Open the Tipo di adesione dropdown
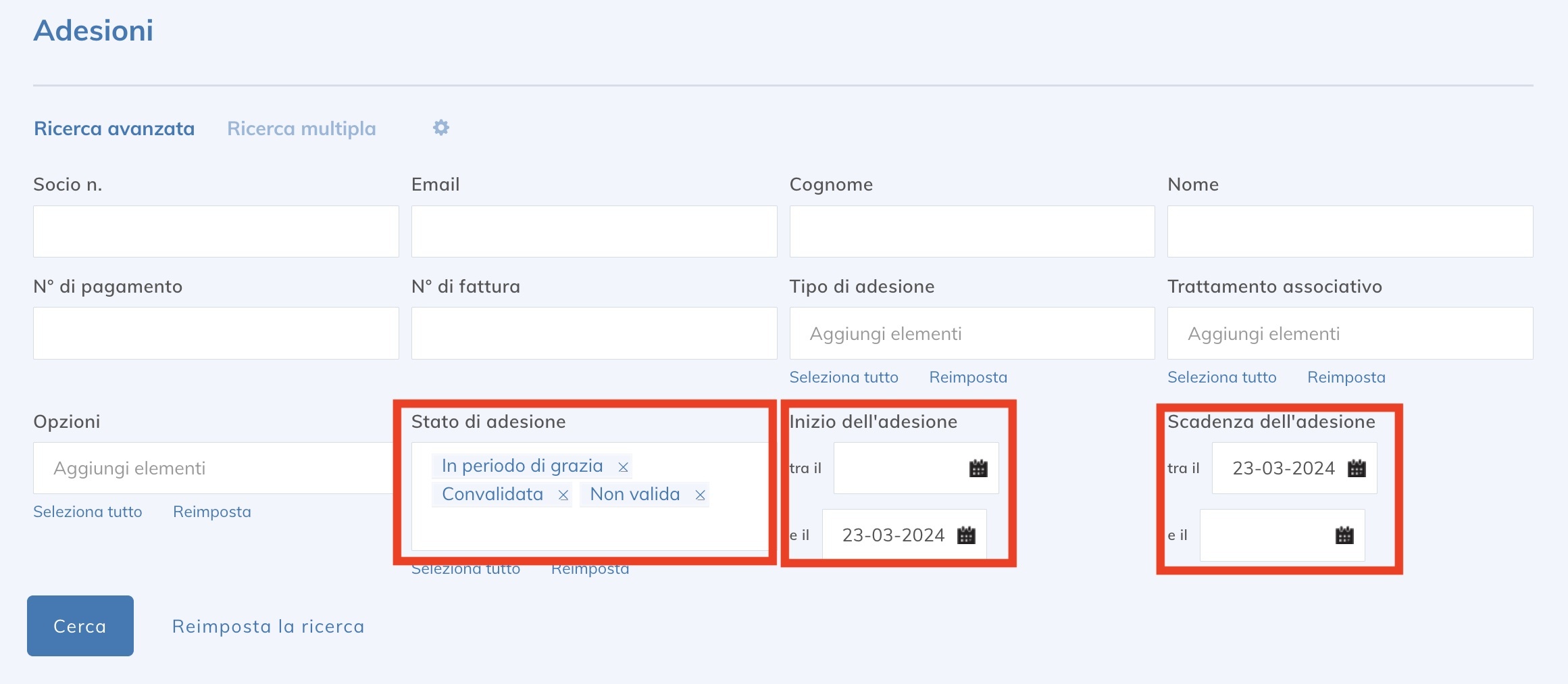 pos(971,334)
